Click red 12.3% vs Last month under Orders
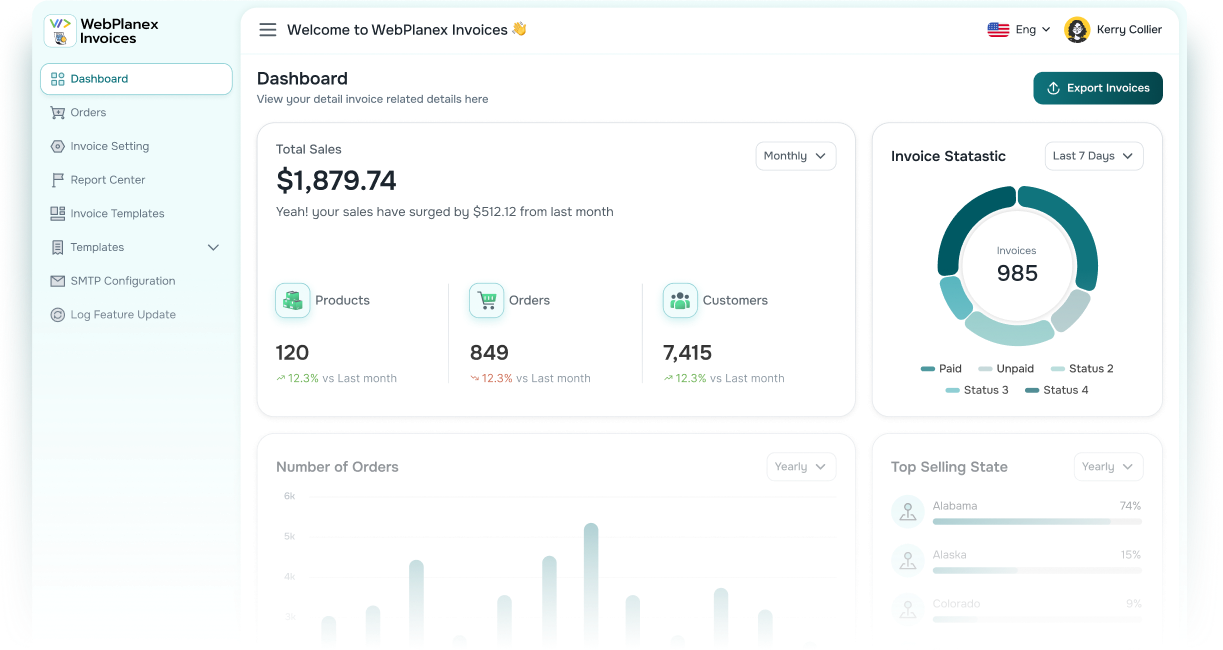 click(530, 379)
